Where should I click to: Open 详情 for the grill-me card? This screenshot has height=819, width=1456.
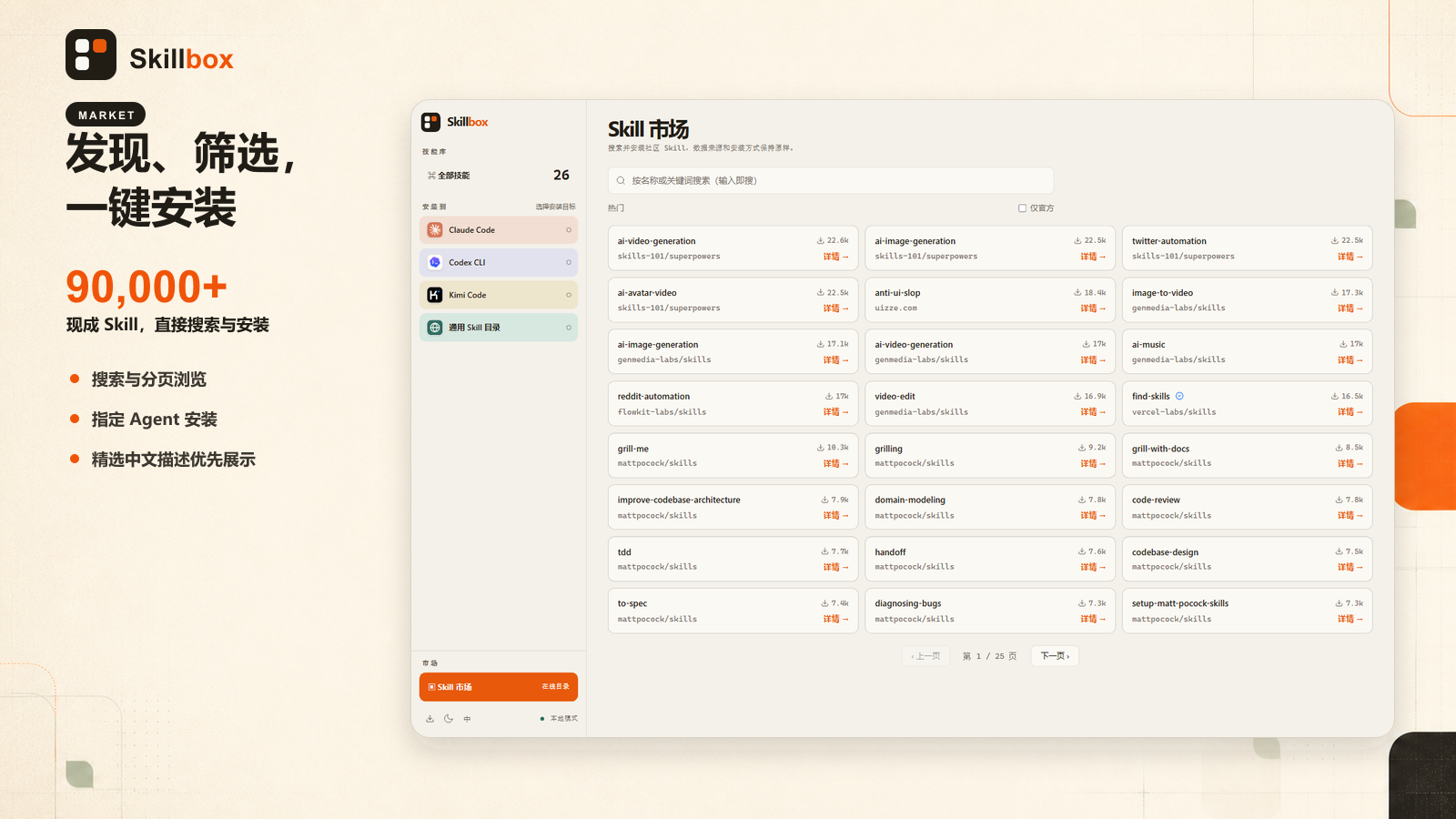click(x=835, y=464)
